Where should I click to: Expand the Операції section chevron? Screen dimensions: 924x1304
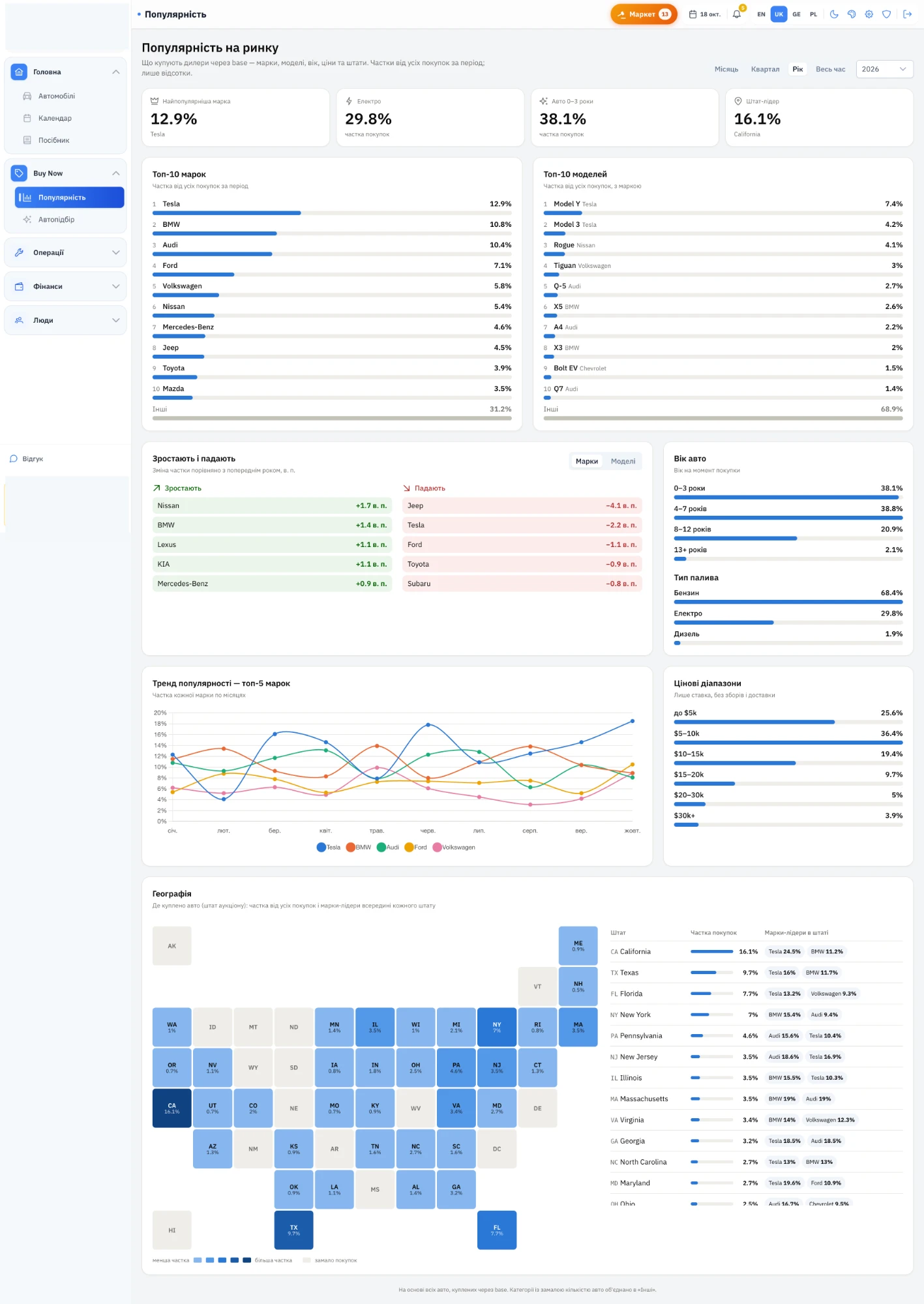coord(116,253)
